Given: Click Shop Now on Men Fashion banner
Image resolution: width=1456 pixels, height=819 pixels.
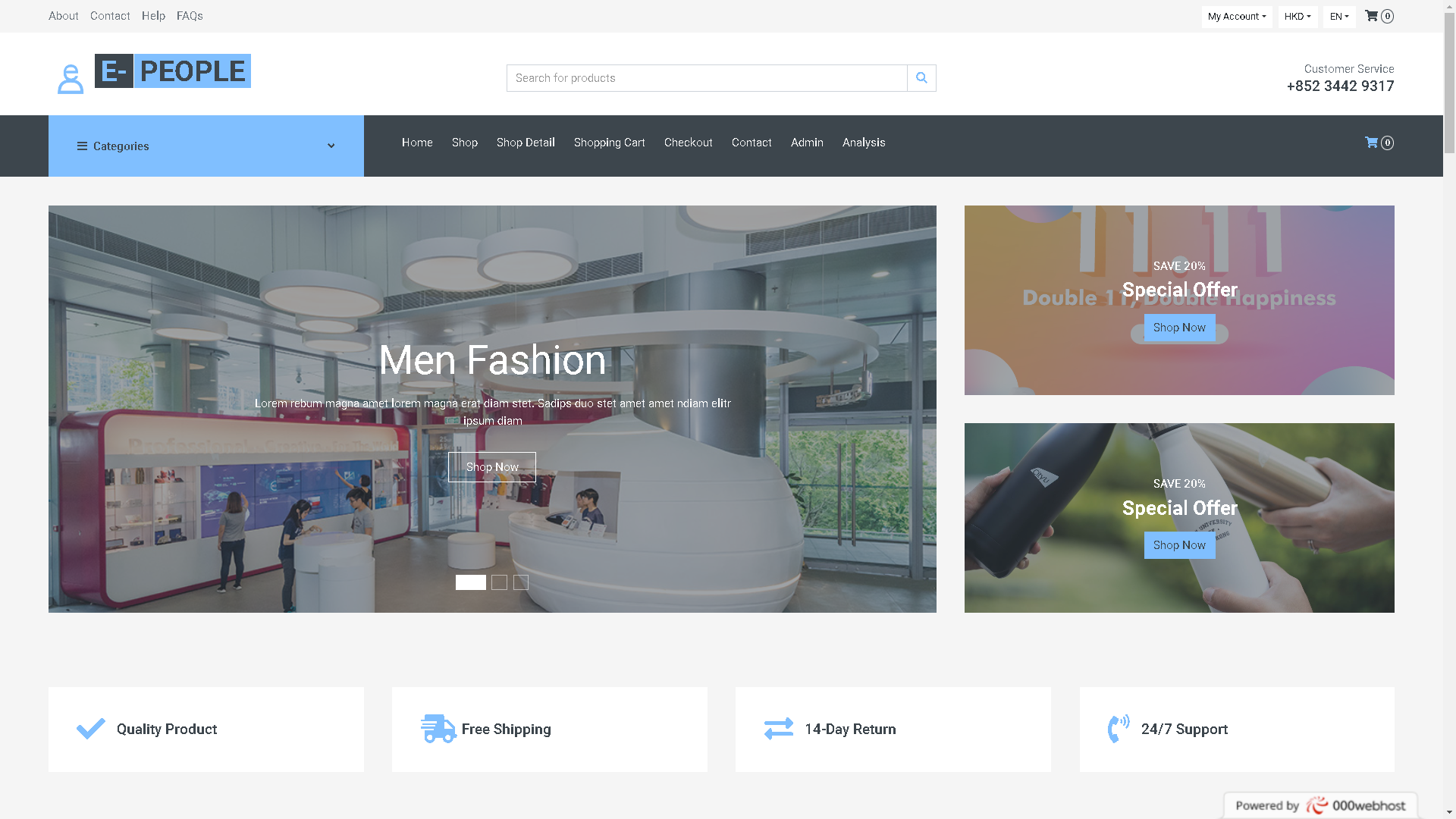Looking at the screenshot, I should [x=492, y=467].
